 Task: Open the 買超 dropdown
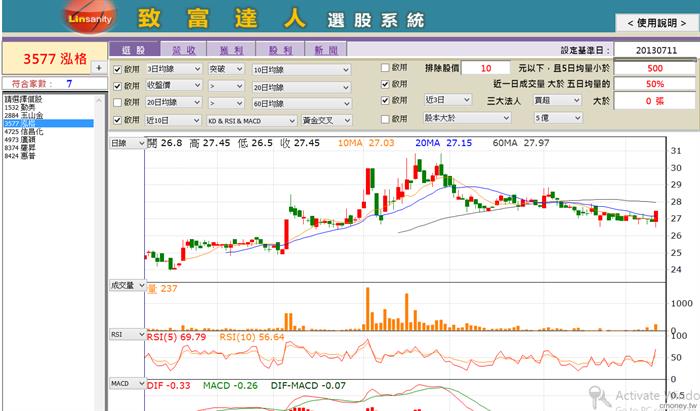pos(557,100)
